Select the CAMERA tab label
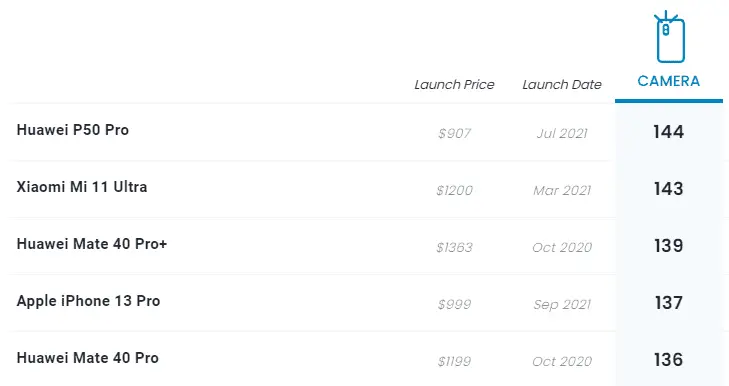Viewport: 729px width, 386px height. [x=669, y=81]
